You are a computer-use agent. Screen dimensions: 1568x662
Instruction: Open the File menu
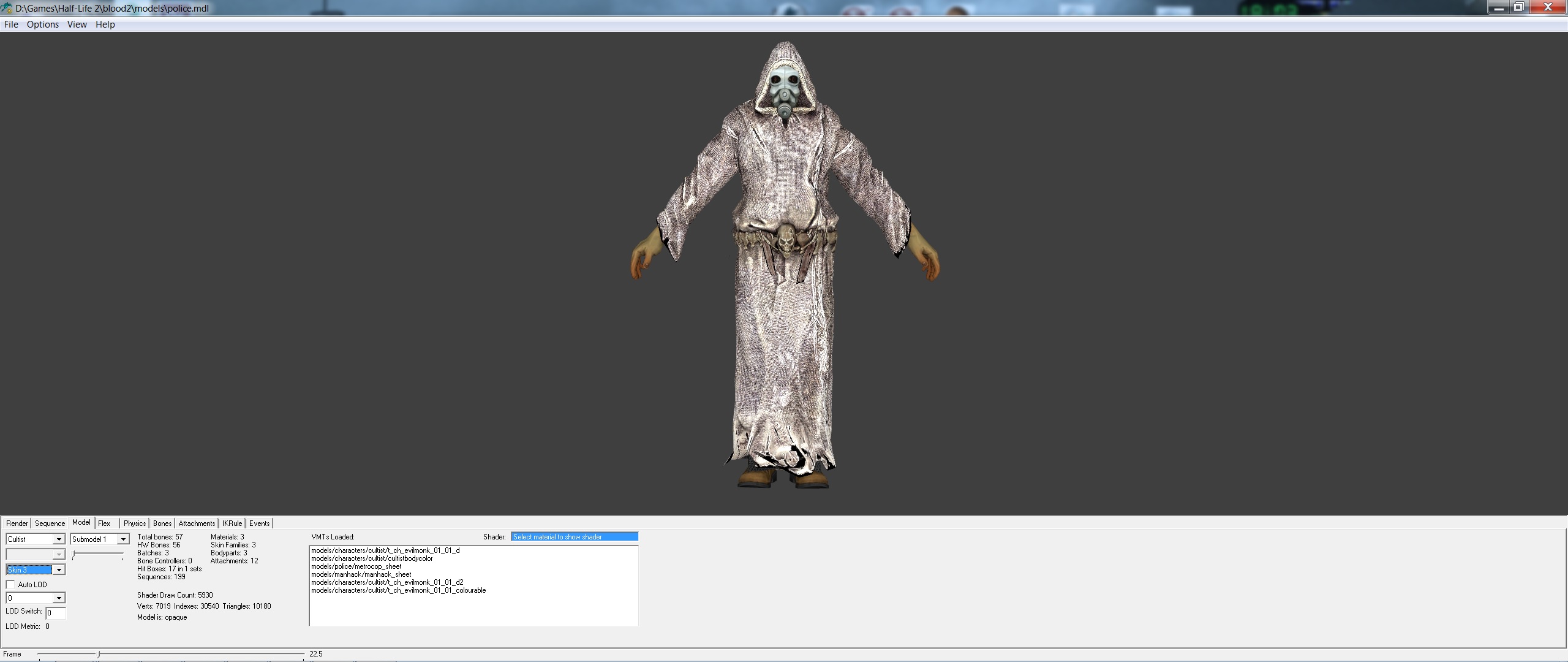coord(11,25)
